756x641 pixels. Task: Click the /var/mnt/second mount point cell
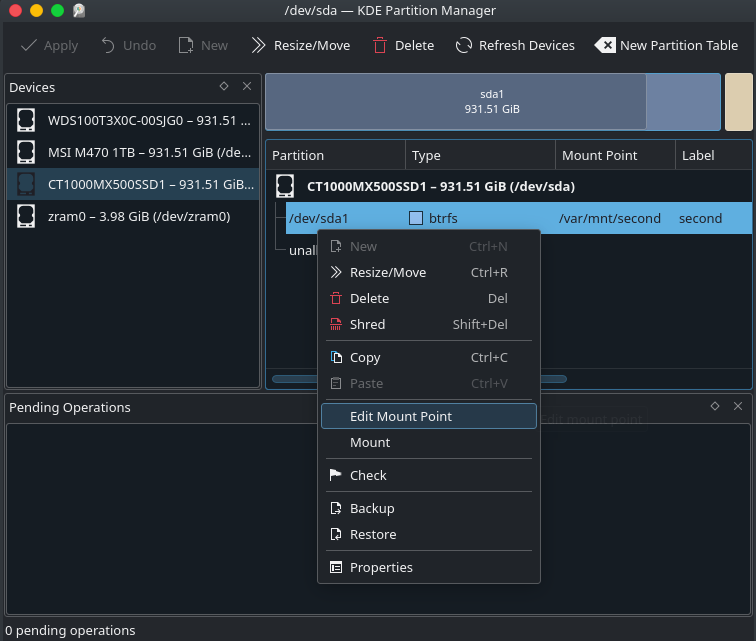609,218
